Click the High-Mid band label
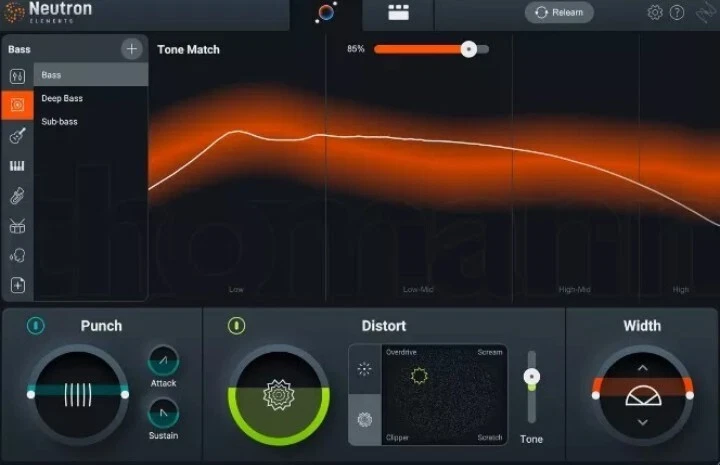This screenshot has height=465, width=720. click(574, 289)
